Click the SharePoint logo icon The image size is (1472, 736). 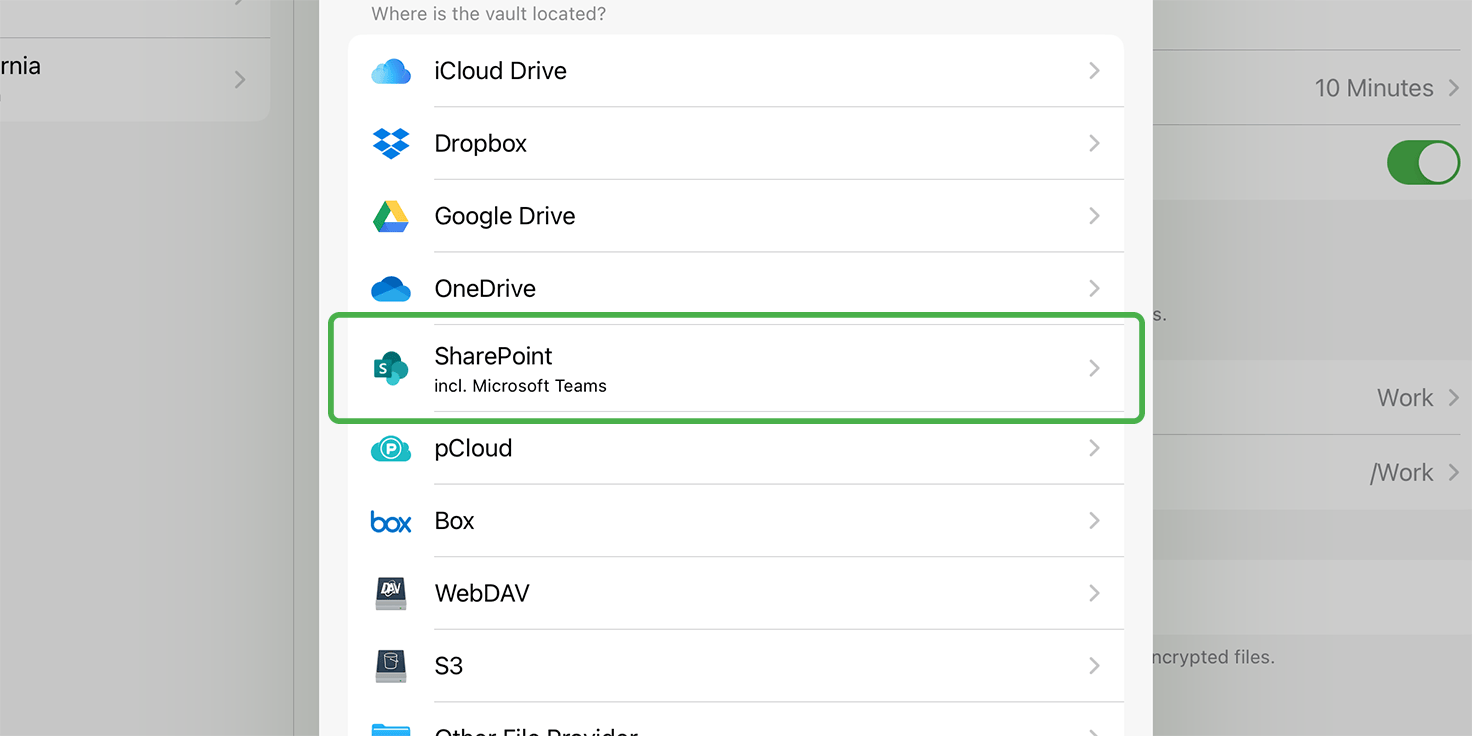coord(391,368)
